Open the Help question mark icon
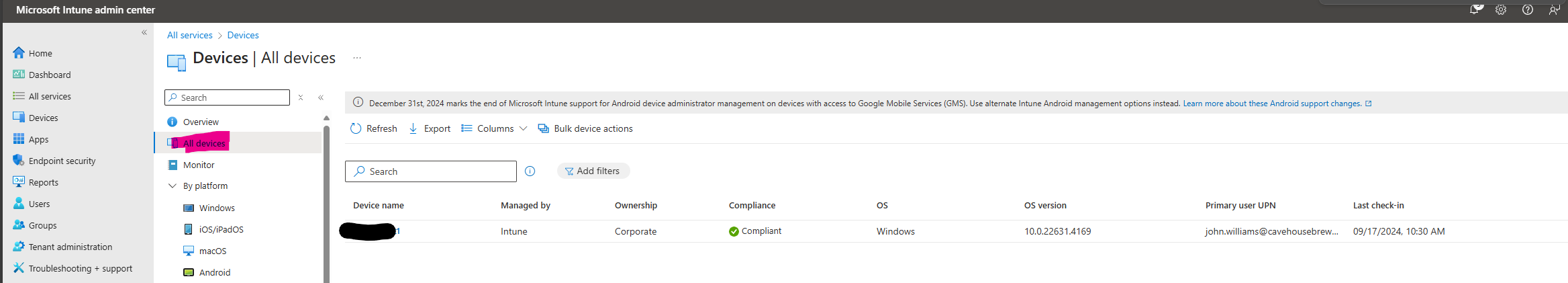The image size is (1568, 283). click(1528, 10)
